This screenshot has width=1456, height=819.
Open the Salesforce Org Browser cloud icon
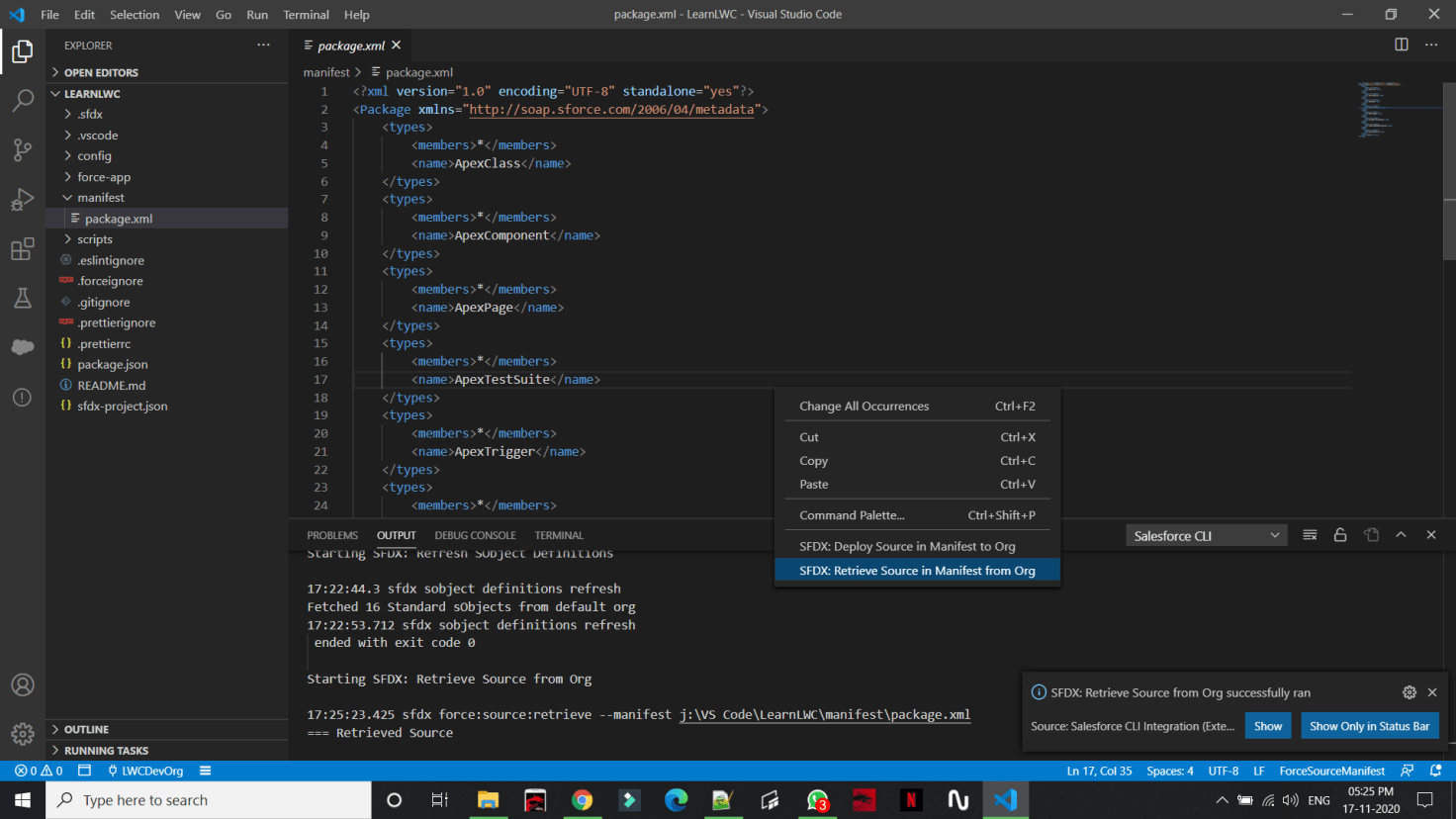coord(22,346)
